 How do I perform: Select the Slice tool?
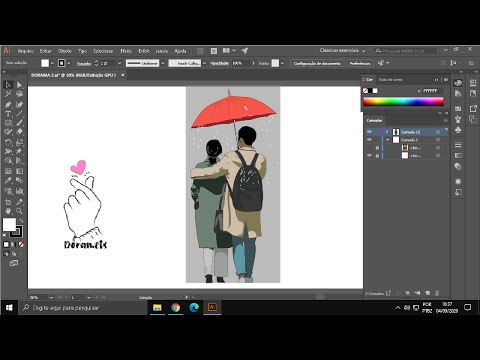(19, 202)
